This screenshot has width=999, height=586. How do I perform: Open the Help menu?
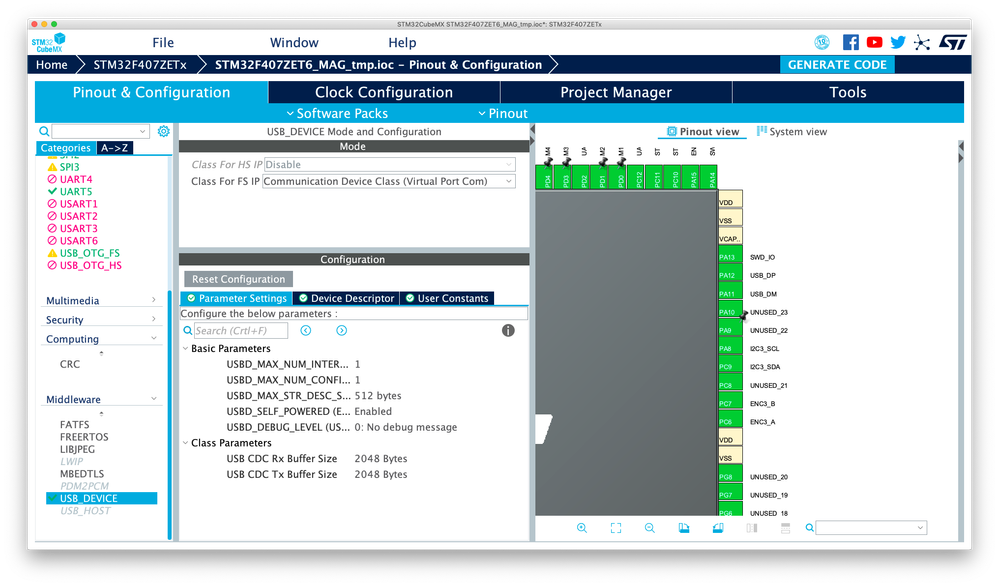(402, 43)
